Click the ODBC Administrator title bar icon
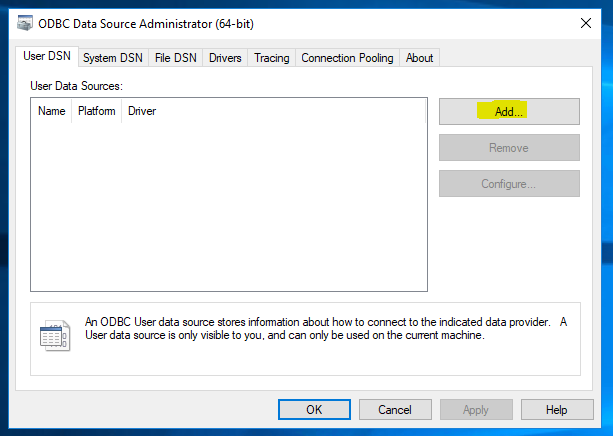 coord(23,23)
